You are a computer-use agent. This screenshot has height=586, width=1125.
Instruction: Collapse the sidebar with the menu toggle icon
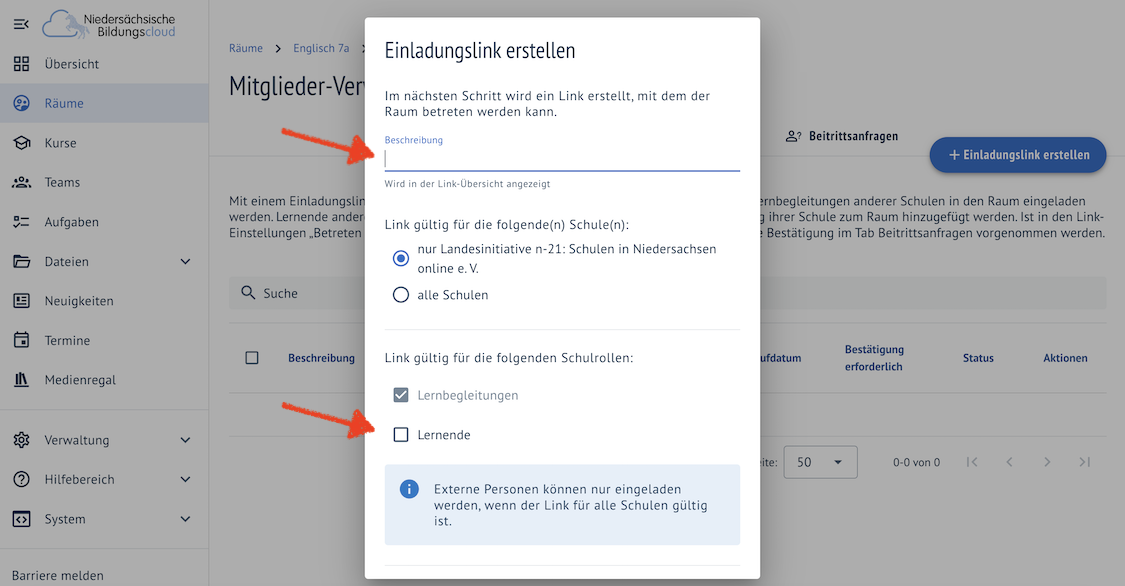point(21,24)
